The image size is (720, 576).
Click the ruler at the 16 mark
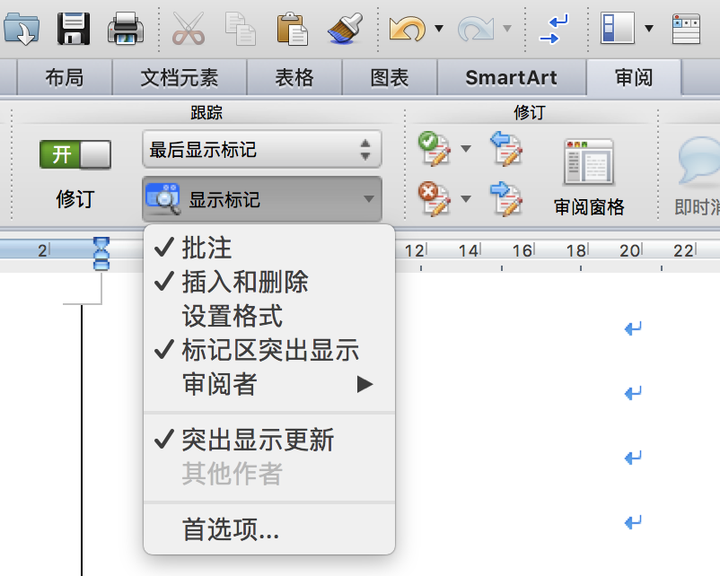tap(523, 251)
